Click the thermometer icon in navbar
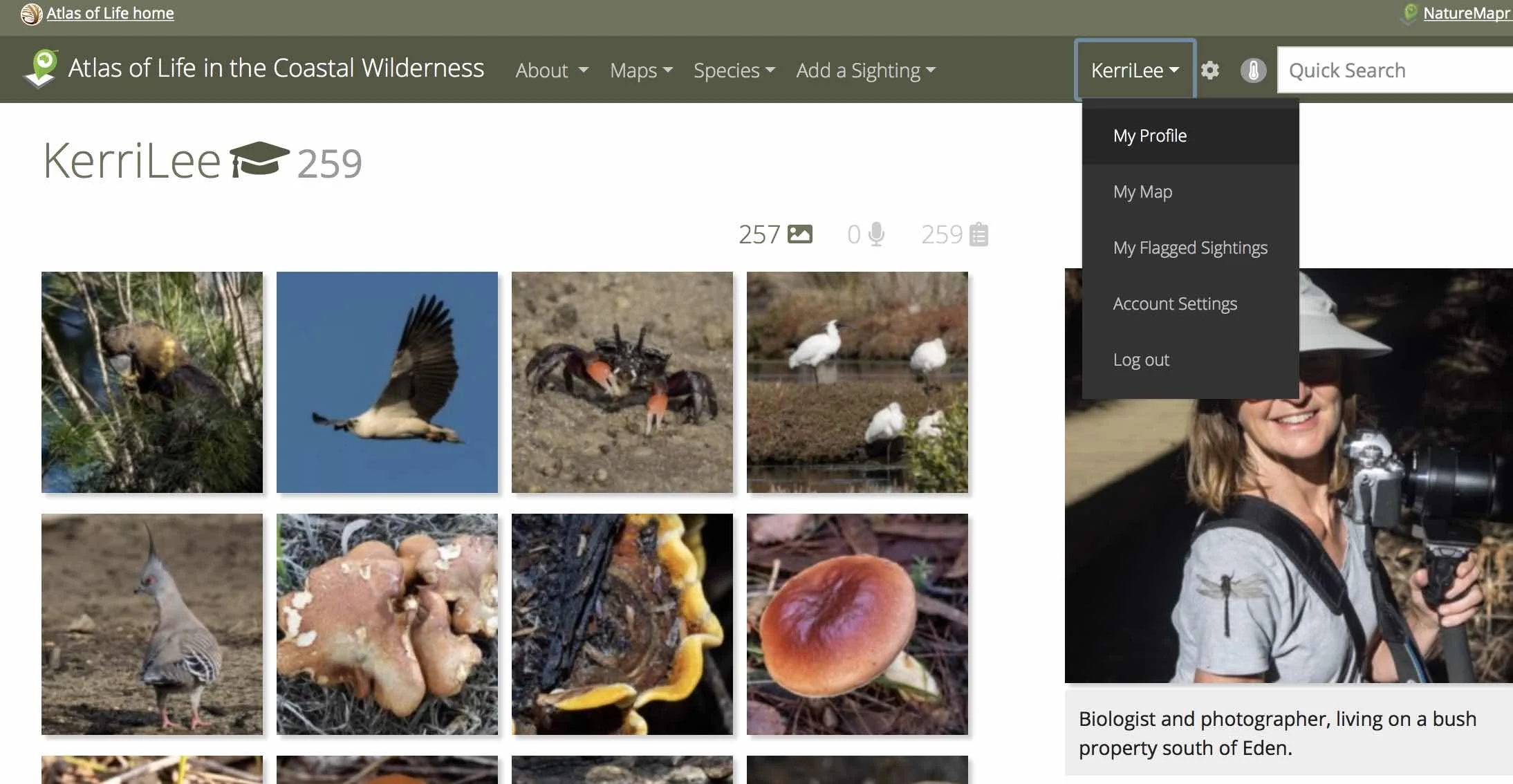Screen dimensions: 1513x784 pos(1253,71)
